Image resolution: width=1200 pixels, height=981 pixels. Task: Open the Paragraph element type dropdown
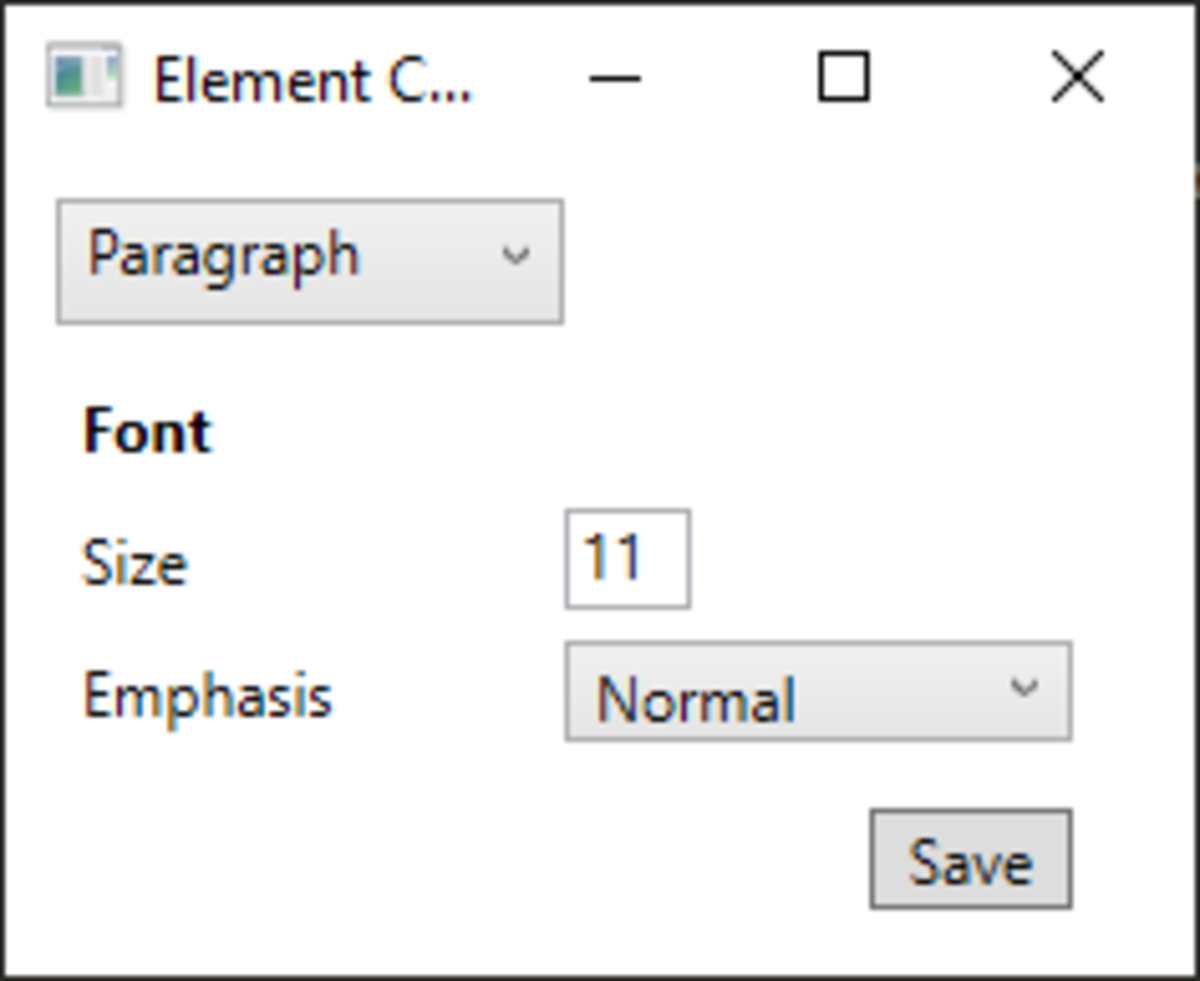(x=310, y=261)
